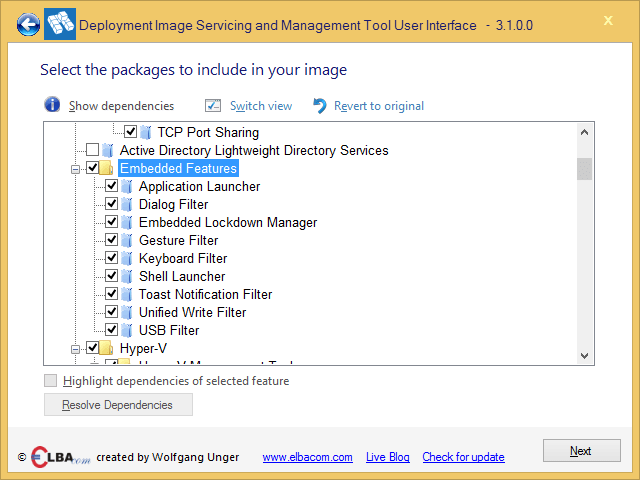
Task: Select the Hyper-V label
Action: [143, 348]
